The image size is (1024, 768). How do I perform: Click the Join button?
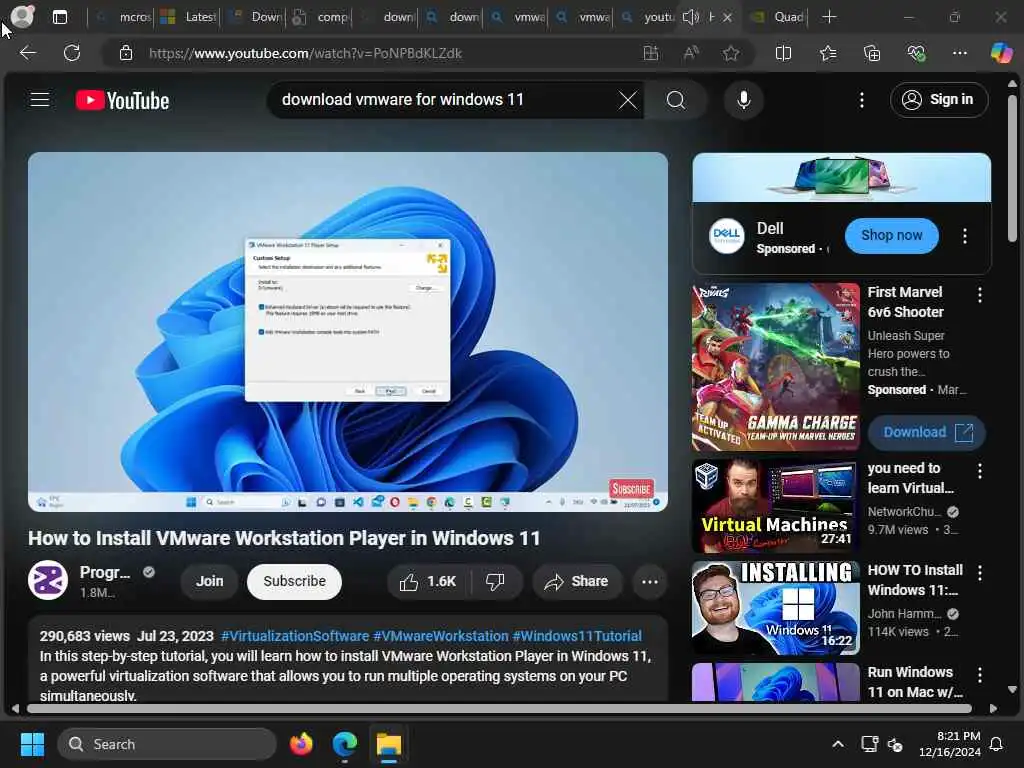pos(210,581)
